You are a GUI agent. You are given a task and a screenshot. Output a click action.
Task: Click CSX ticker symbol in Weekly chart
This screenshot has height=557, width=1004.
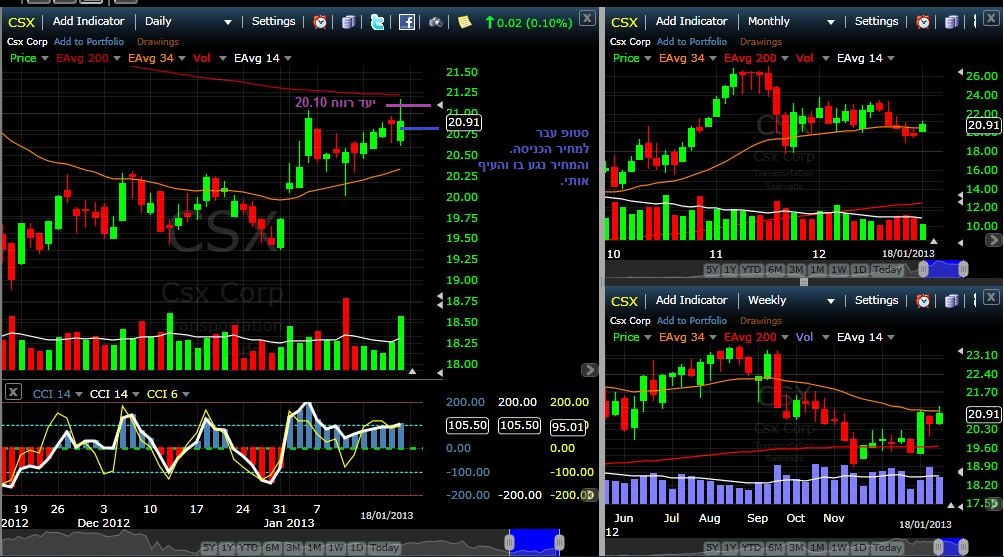[x=624, y=302]
